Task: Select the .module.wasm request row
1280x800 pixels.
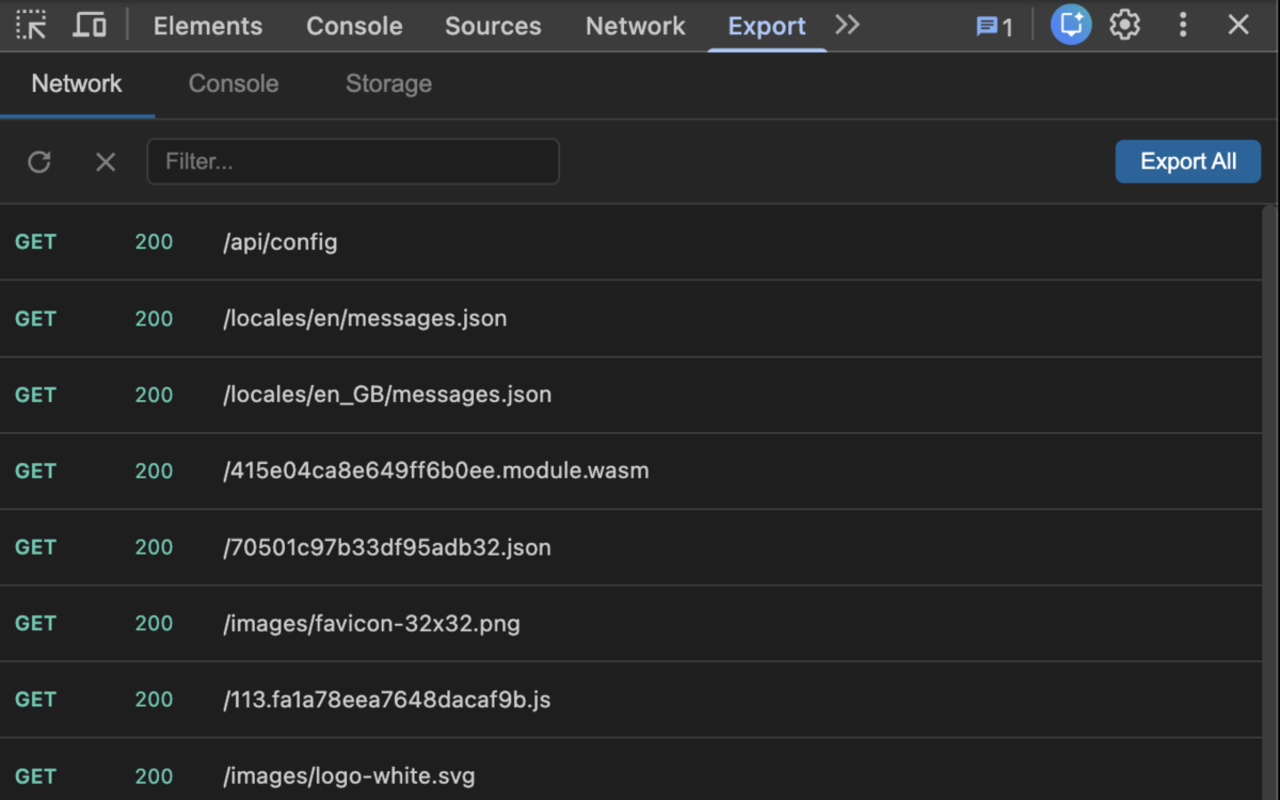Action: (630, 471)
